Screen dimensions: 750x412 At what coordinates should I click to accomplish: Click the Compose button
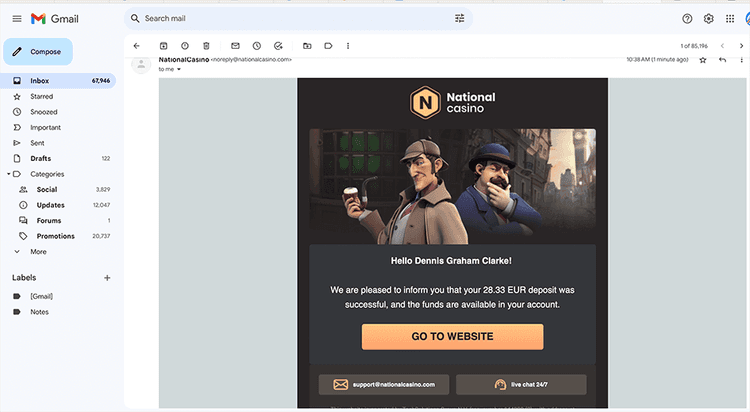[x=38, y=52]
